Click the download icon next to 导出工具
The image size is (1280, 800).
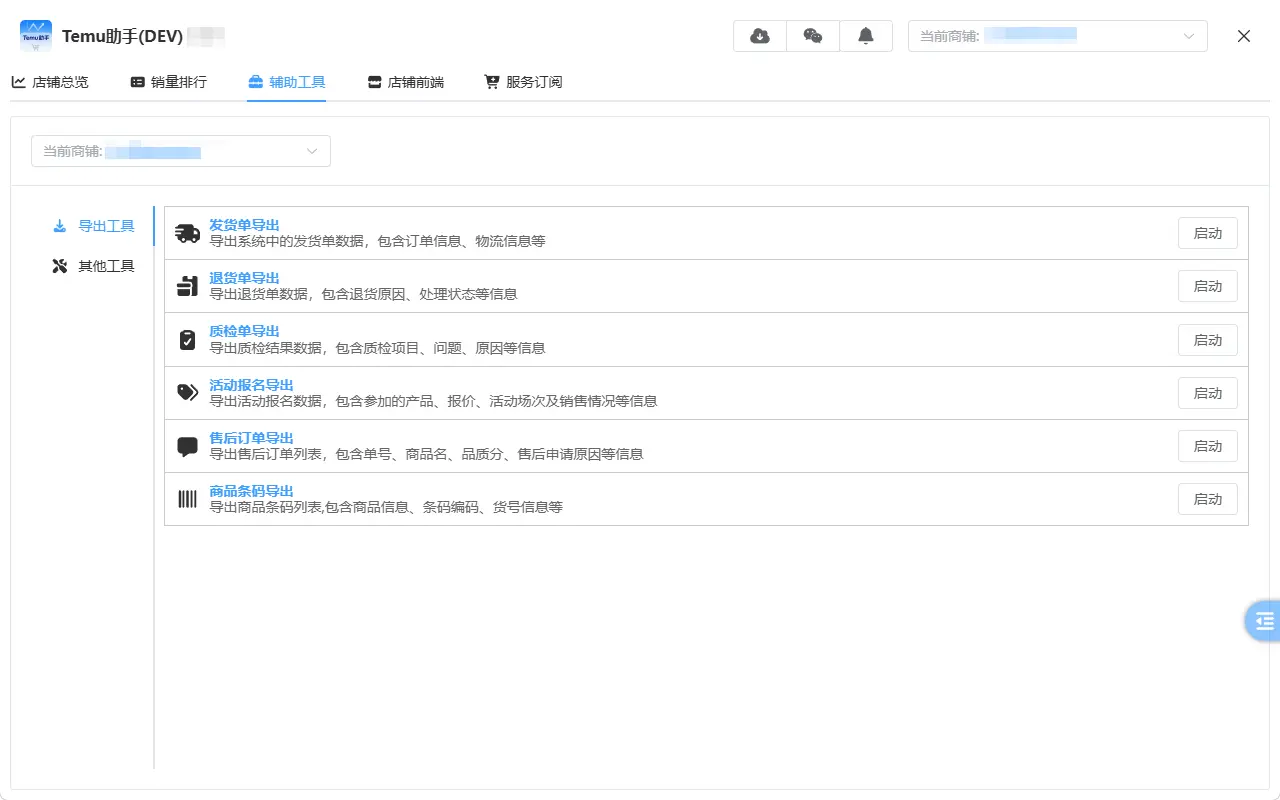[x=59, y=225]
